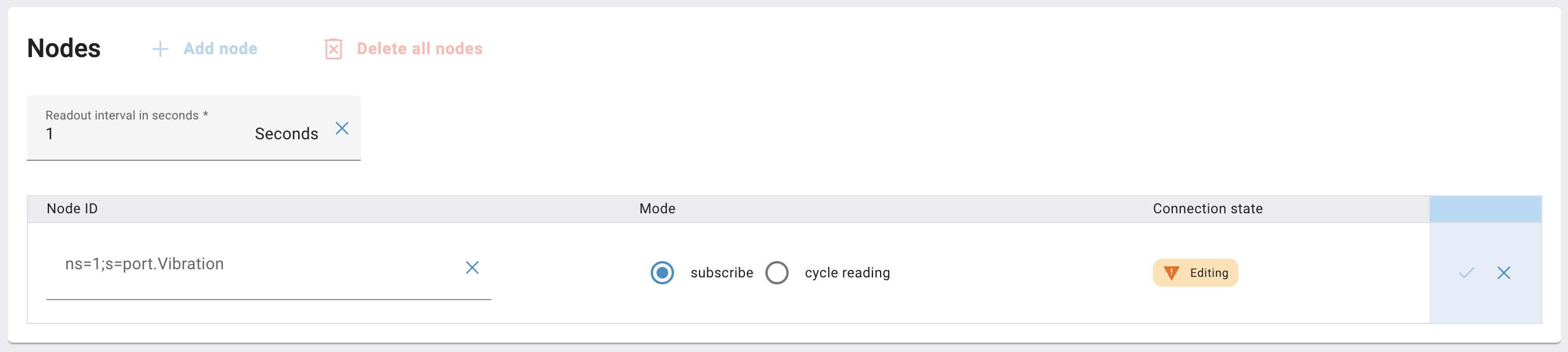The image size is (1568, 352).
Task: Click the Seconds unit label
Action: click(x=286, y=134)
